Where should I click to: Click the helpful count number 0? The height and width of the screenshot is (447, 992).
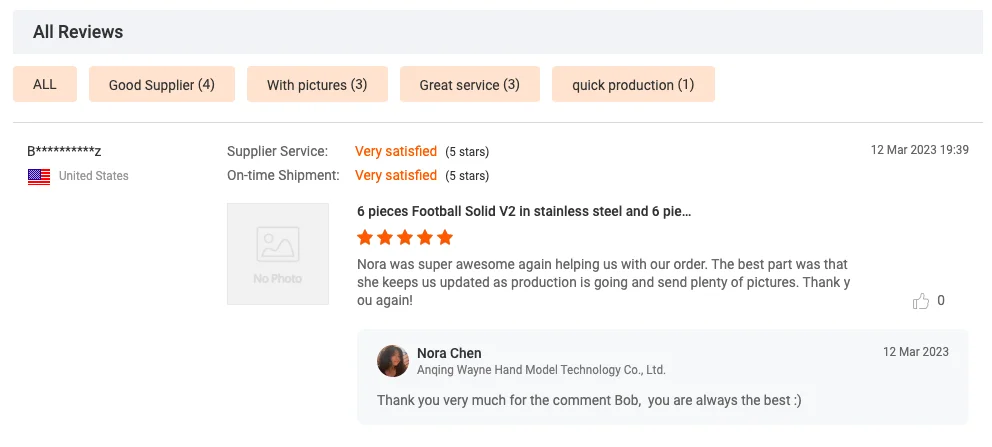pyautogui.click(x=941, y=301)
